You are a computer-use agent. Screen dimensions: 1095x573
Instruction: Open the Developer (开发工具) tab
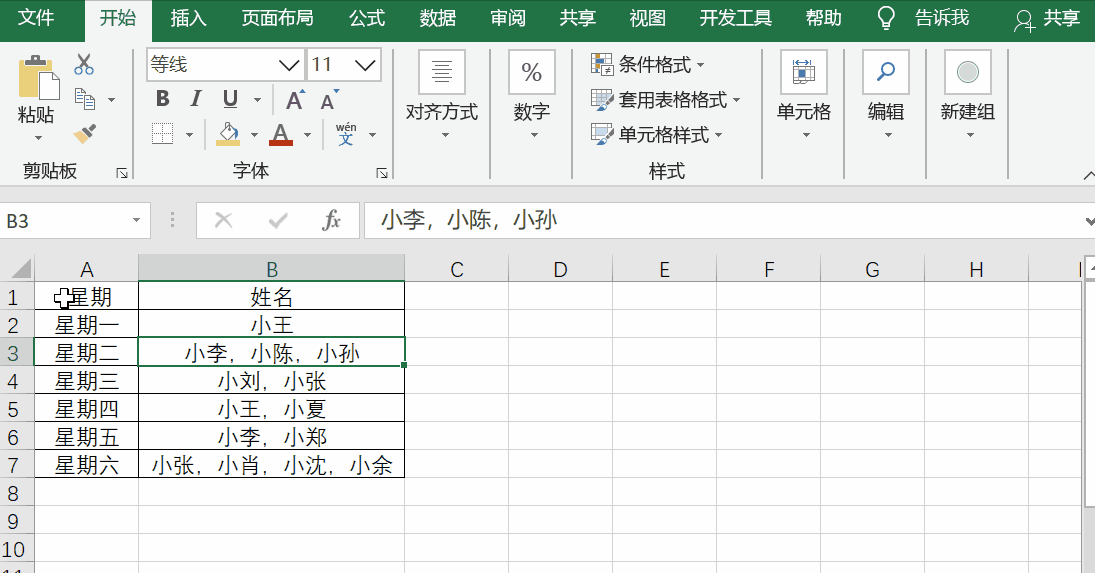[735, 17]
